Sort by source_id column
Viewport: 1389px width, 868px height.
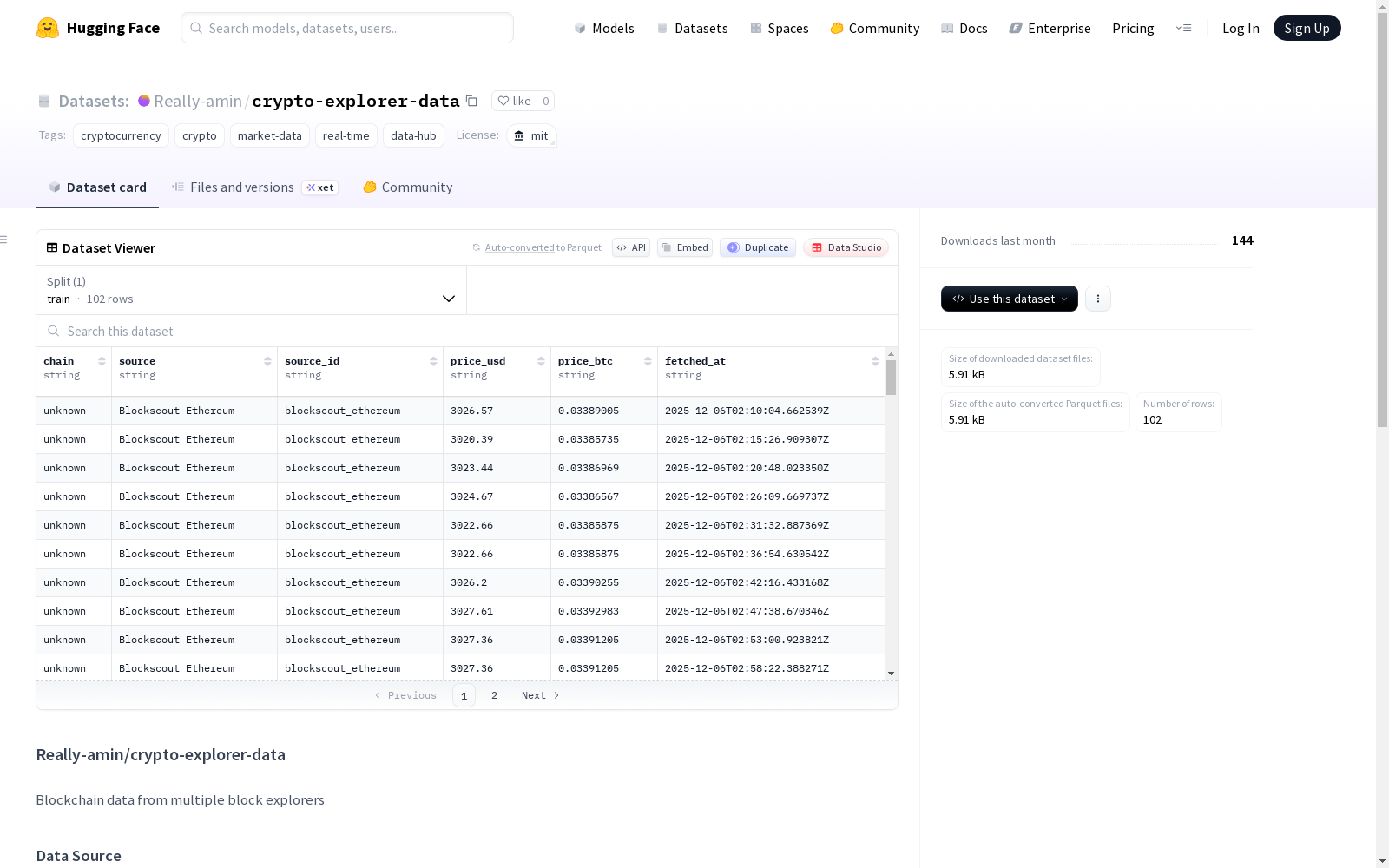[433, 361]
